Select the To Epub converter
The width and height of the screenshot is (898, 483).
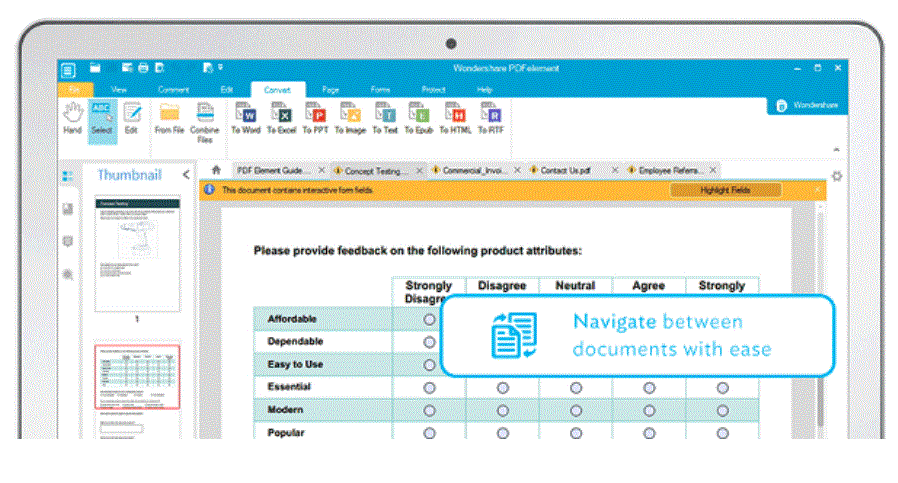419,119
